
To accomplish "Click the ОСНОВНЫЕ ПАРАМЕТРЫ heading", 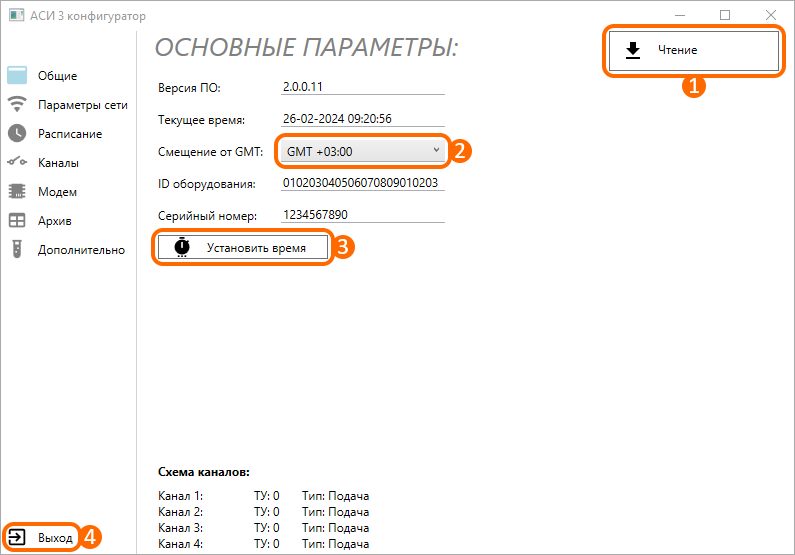I will coord(306,48).
